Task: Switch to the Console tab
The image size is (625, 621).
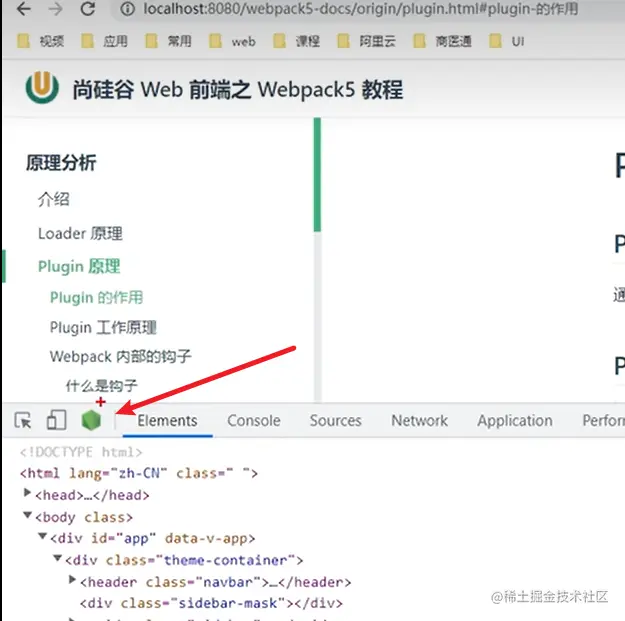Action: tap(254, 421)
